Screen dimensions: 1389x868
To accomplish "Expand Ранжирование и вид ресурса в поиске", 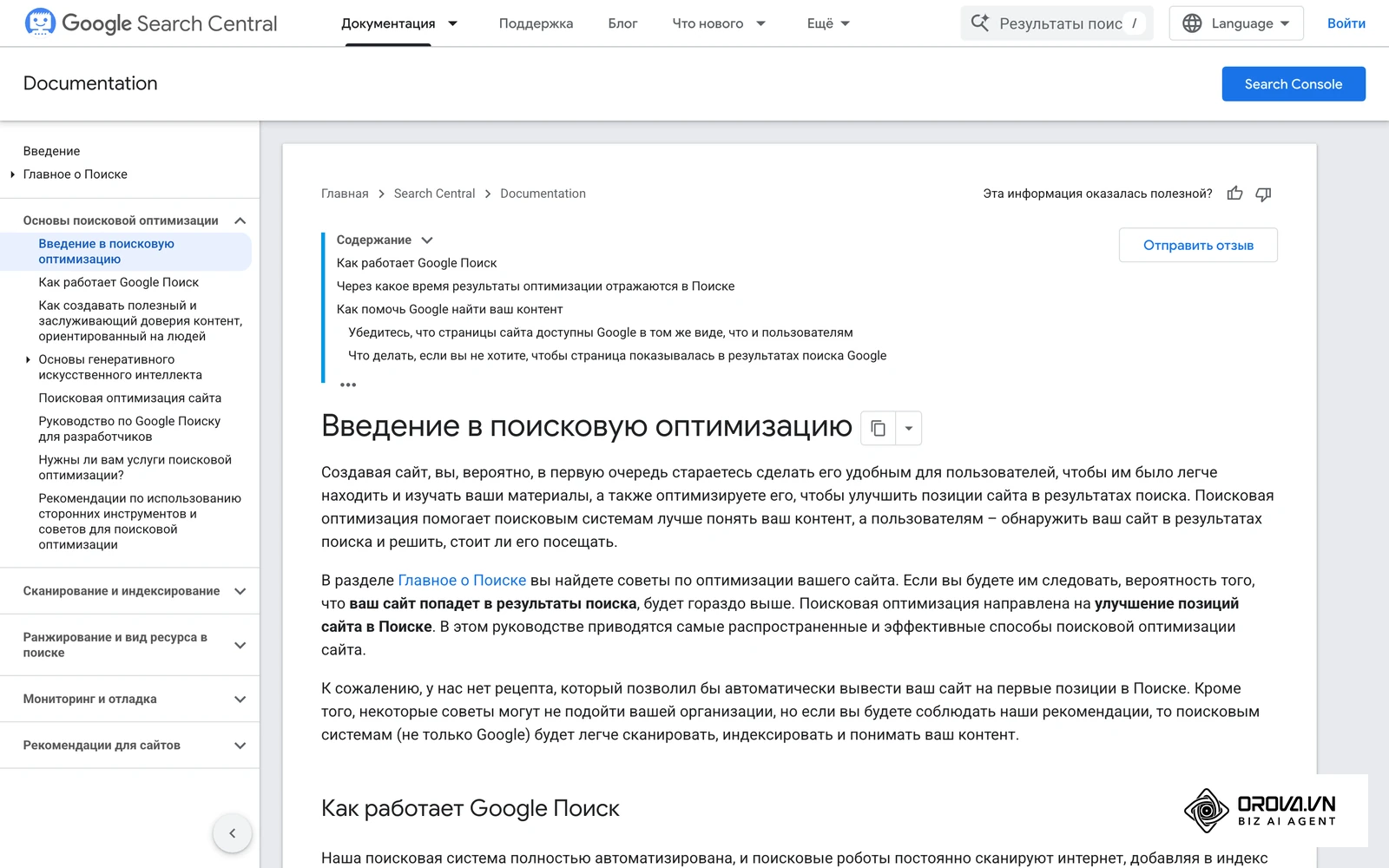I will (x=240, y=645).
